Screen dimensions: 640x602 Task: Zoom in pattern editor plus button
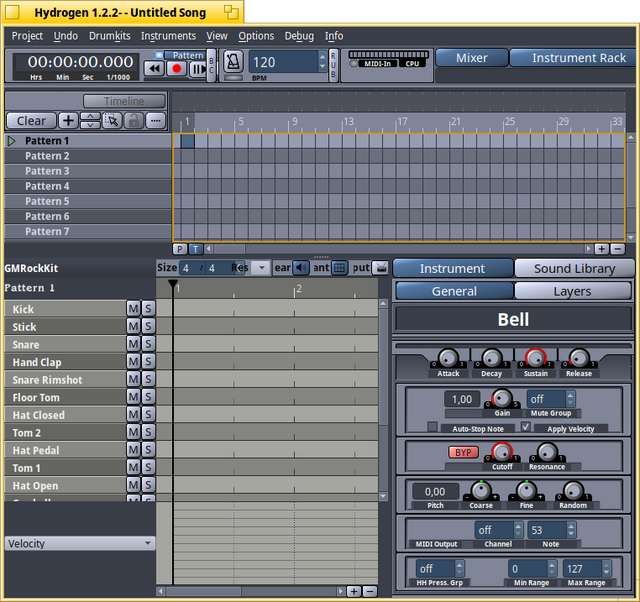354,591
